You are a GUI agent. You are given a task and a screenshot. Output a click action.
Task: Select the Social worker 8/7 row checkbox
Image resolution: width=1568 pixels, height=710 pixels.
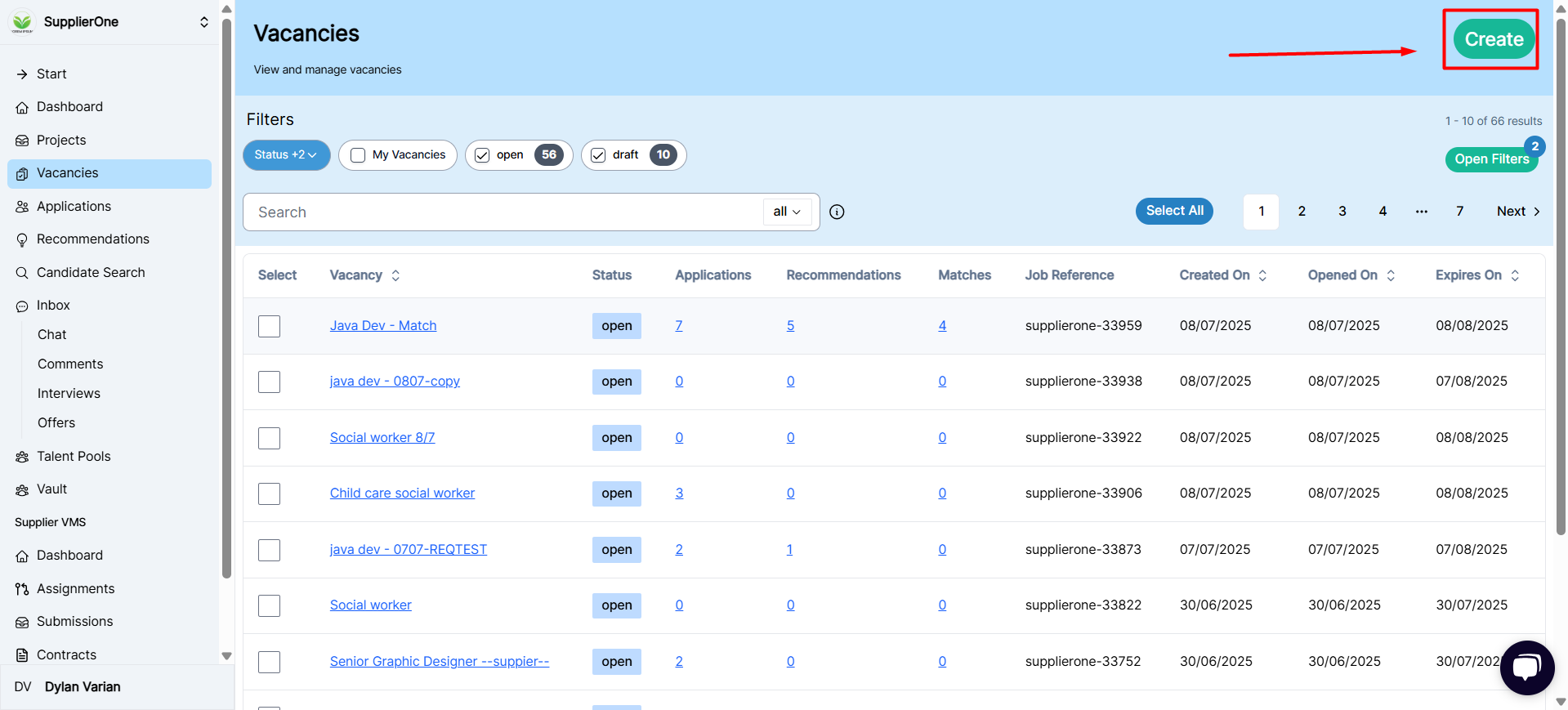(269, 438)
